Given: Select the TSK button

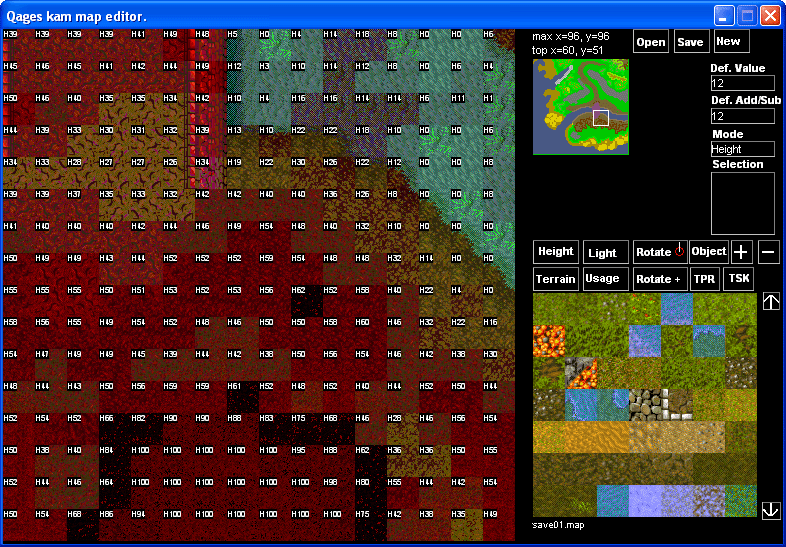Looking at the screenshot, I should click(739, 279).
